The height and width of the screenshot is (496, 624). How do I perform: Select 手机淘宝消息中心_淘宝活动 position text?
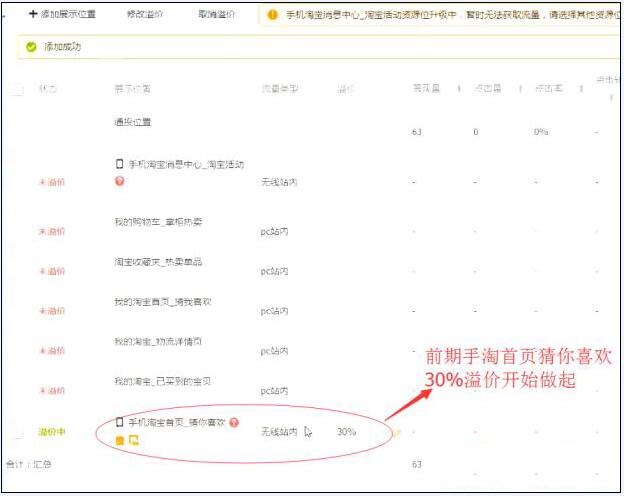[186, 164]
